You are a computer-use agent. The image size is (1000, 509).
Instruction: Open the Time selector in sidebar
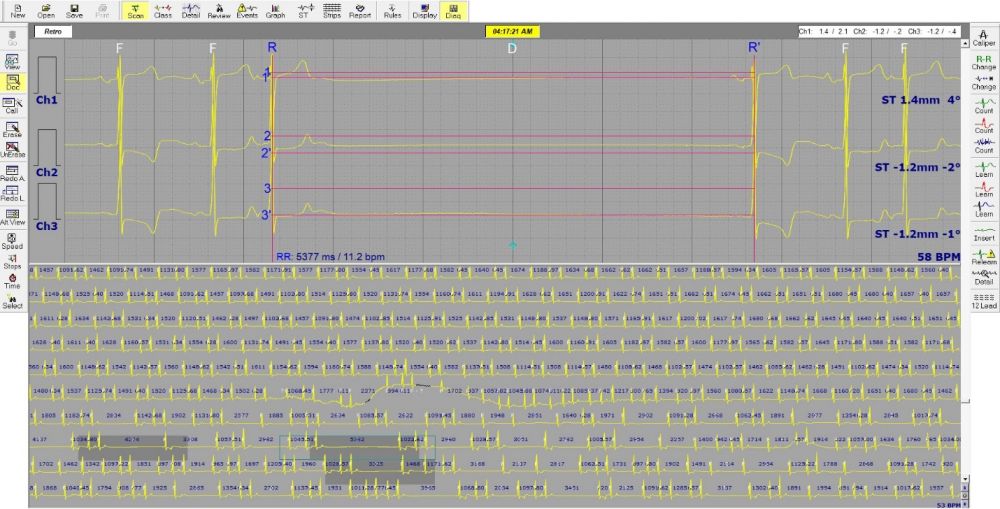coord(12,281)
